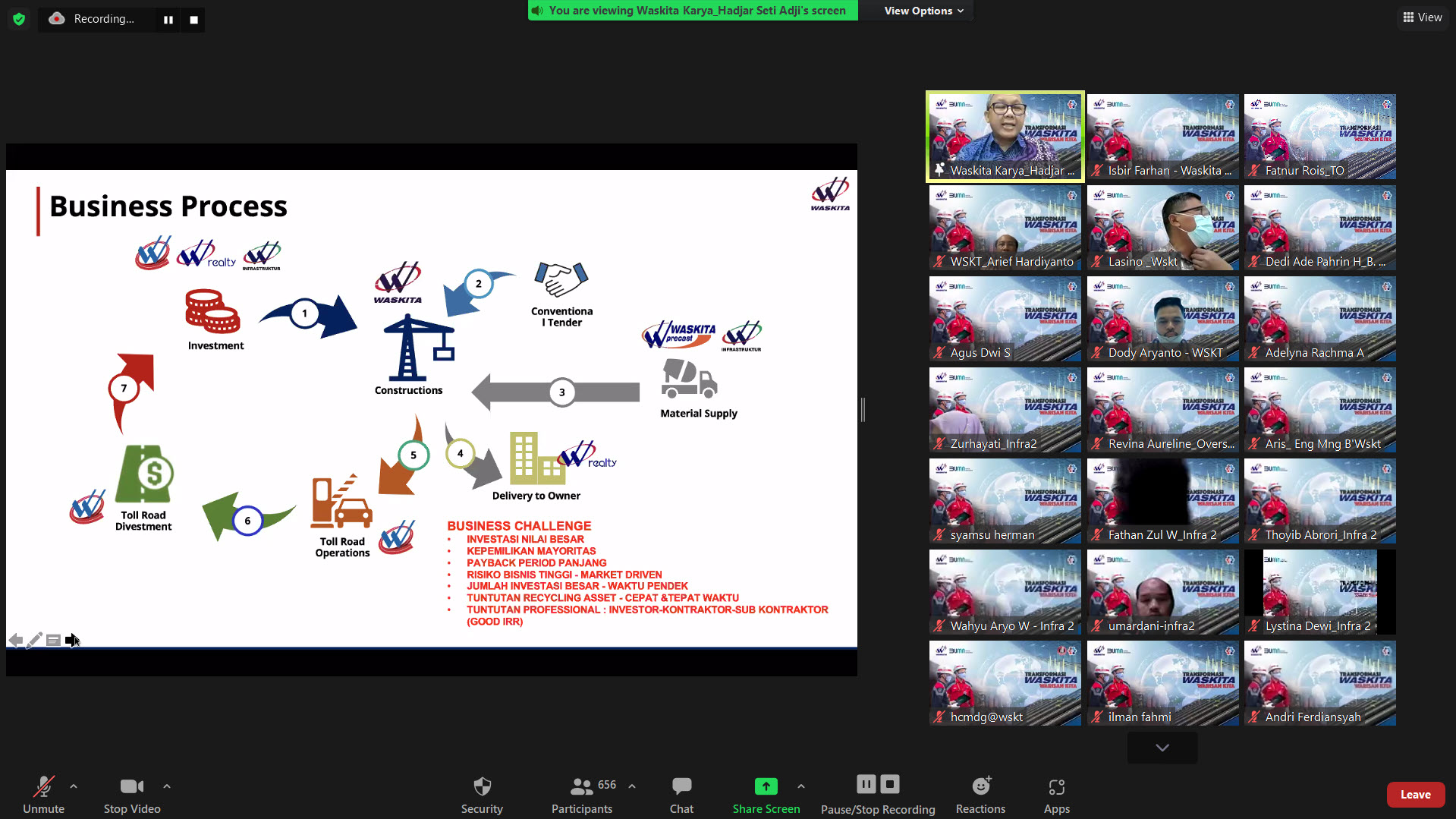Select Adelyna Rachma A video tile
The width and height of the screenshot is (1456, 819).
coord(1320,319)
